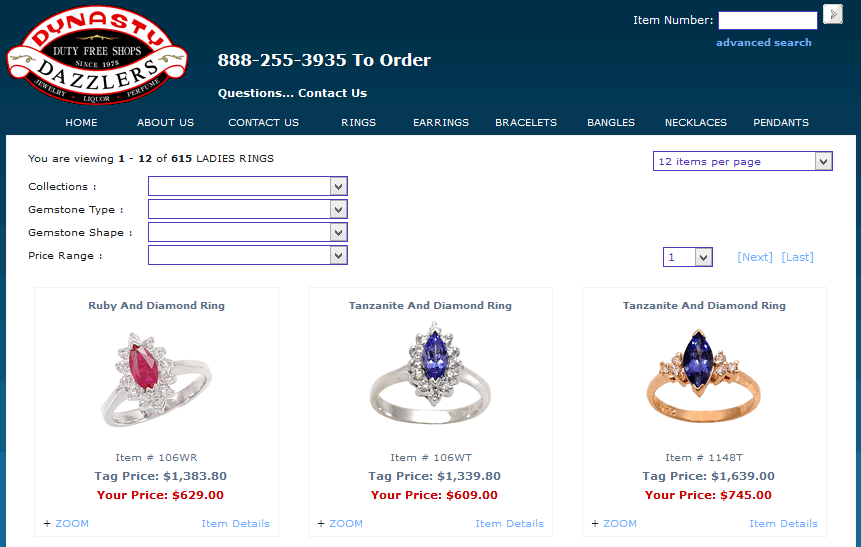Open the Collections dropdown
861x547 pixels.
[x=248, y=186]
